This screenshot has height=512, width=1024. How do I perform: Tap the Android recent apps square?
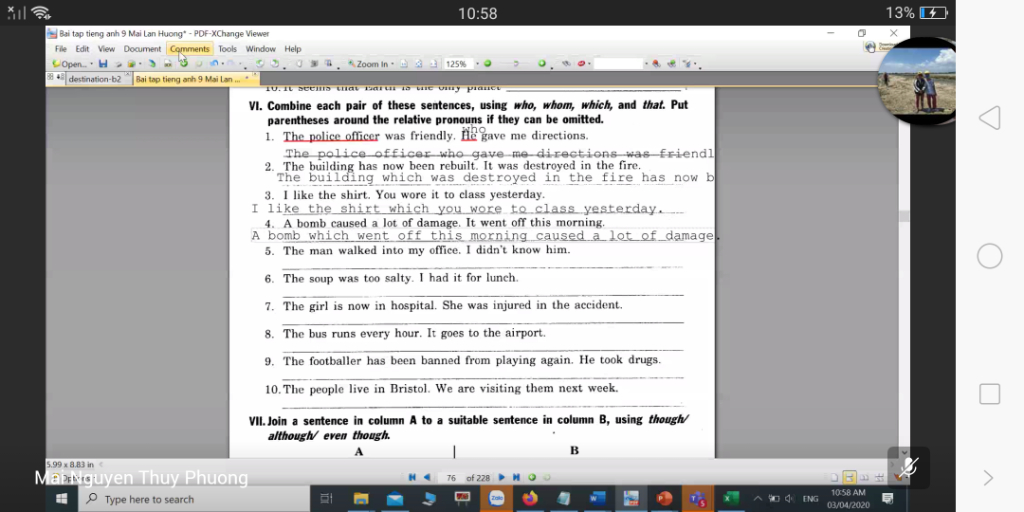point(989,394)
